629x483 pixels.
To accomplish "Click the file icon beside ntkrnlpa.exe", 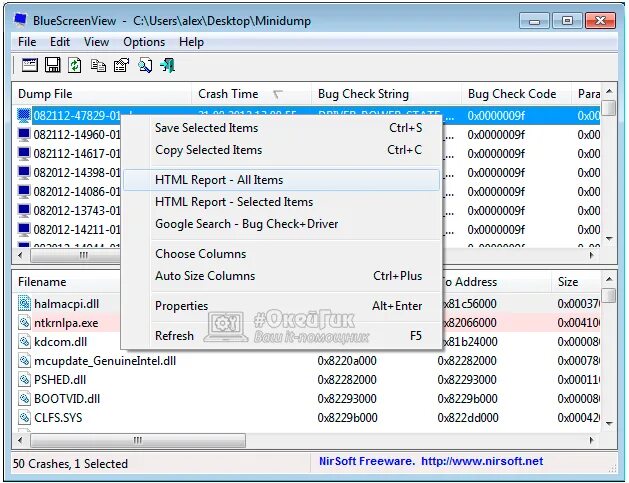I will tap(24, 323).
